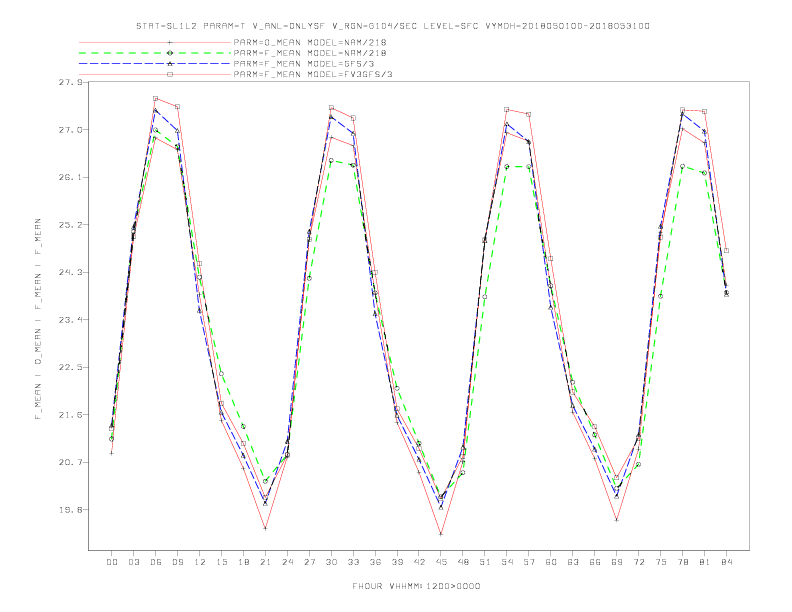Click forecast hour 54 tick label

[507, 562]
